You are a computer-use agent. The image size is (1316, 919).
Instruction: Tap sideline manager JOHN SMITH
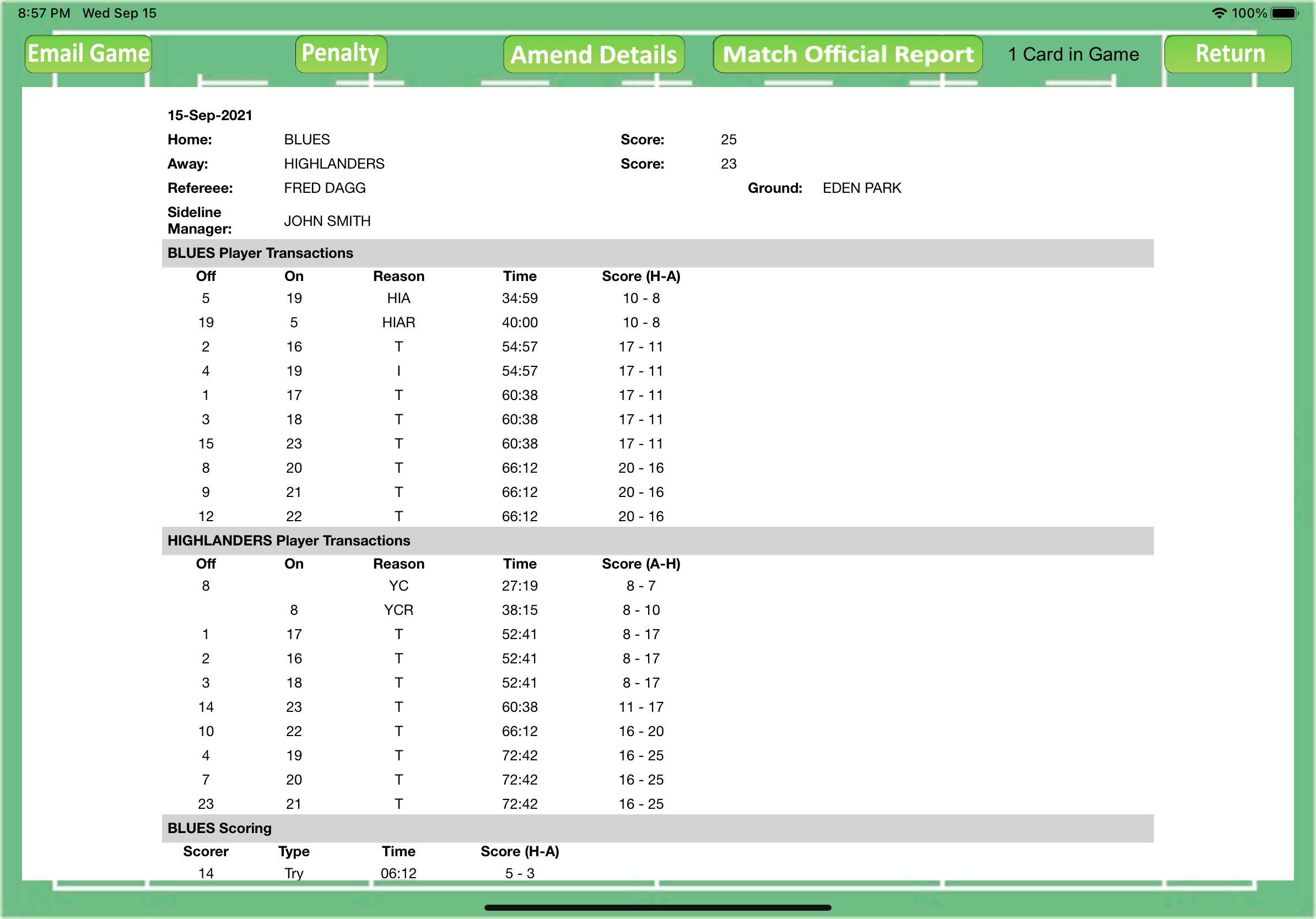(327, 221)
